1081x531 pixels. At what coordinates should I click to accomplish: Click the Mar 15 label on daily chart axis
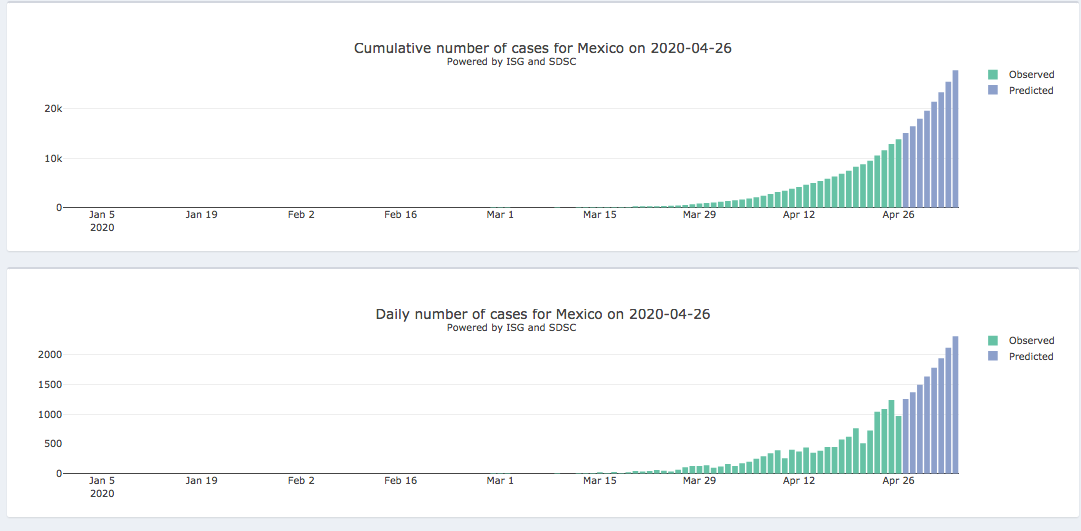[600, 480]
